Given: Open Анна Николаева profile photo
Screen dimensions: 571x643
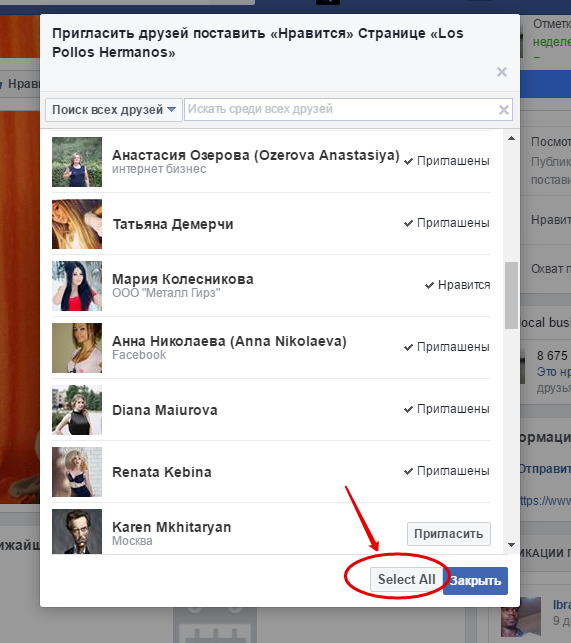Looking at the screenshot, I should (x=77, y=348).
